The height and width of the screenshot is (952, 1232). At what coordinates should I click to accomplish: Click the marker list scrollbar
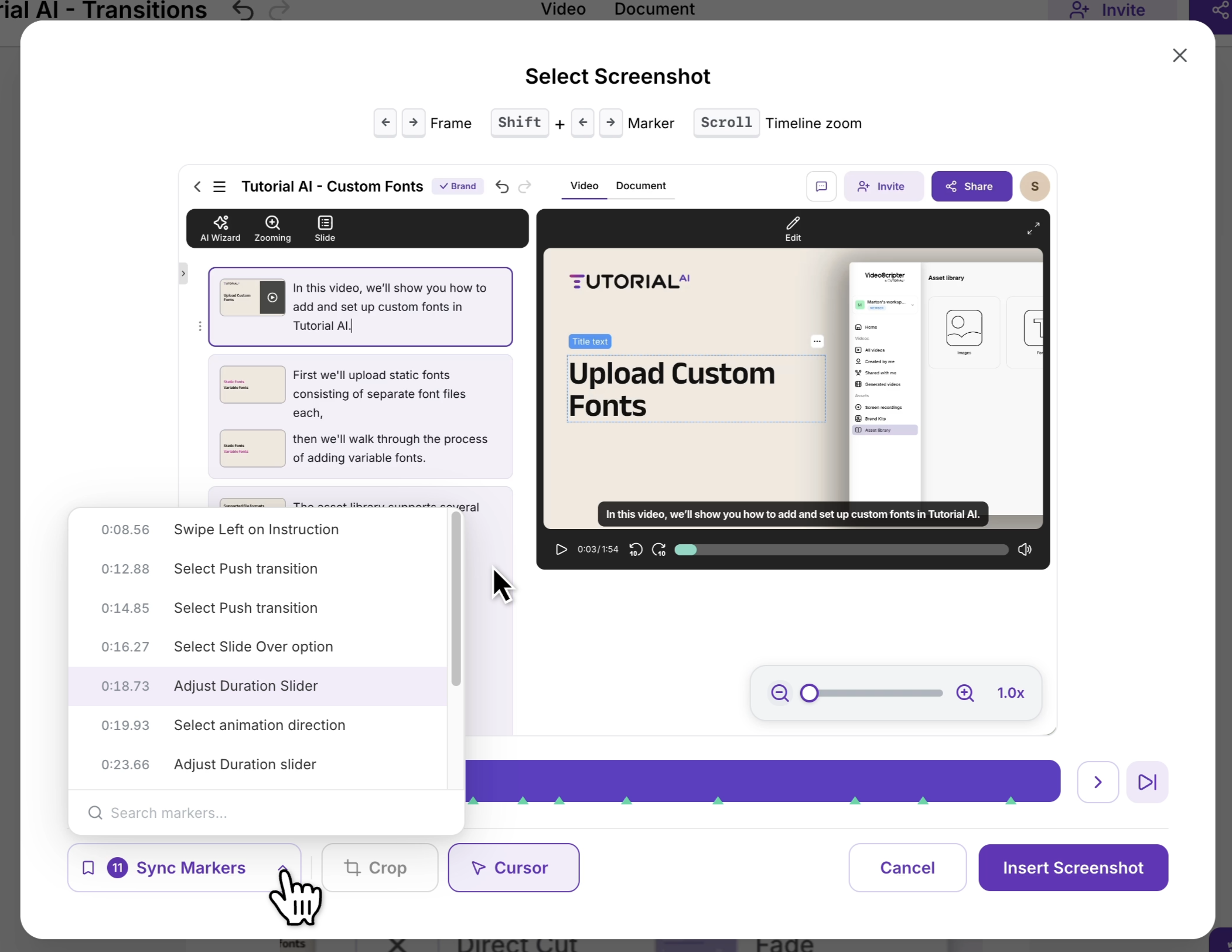pos(456,599)
